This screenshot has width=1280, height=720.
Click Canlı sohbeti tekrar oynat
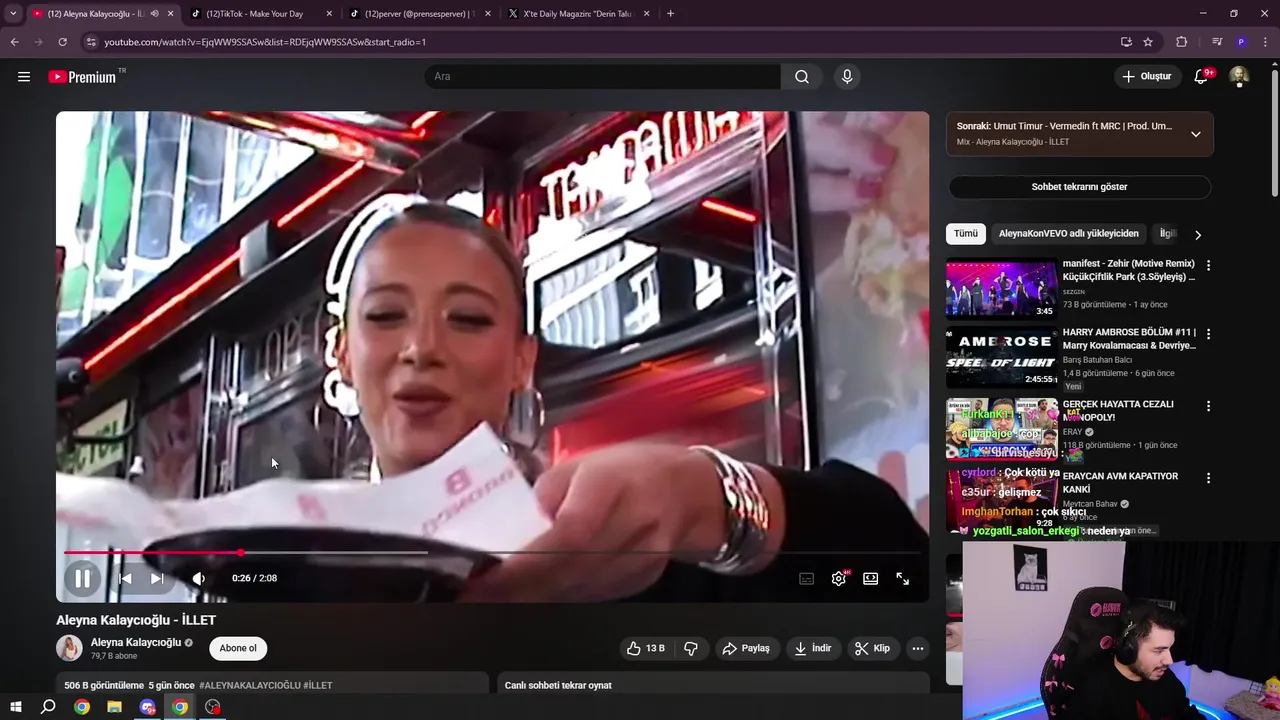click(558, 685)
